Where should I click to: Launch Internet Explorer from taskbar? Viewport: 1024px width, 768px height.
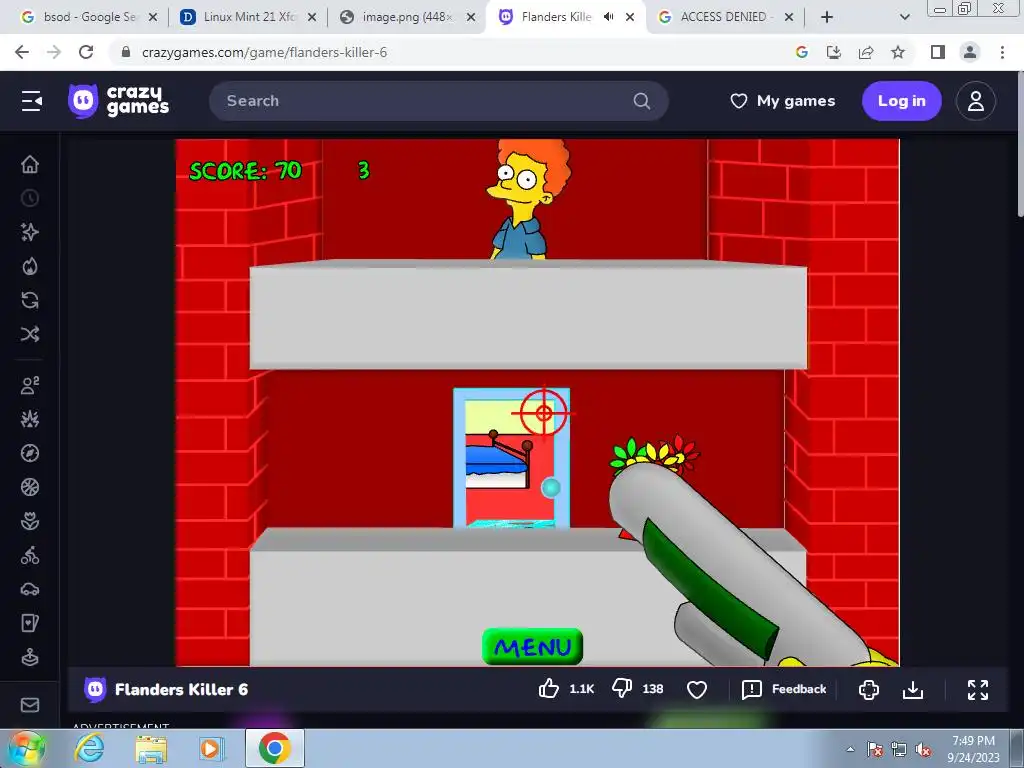coord(89,748)
